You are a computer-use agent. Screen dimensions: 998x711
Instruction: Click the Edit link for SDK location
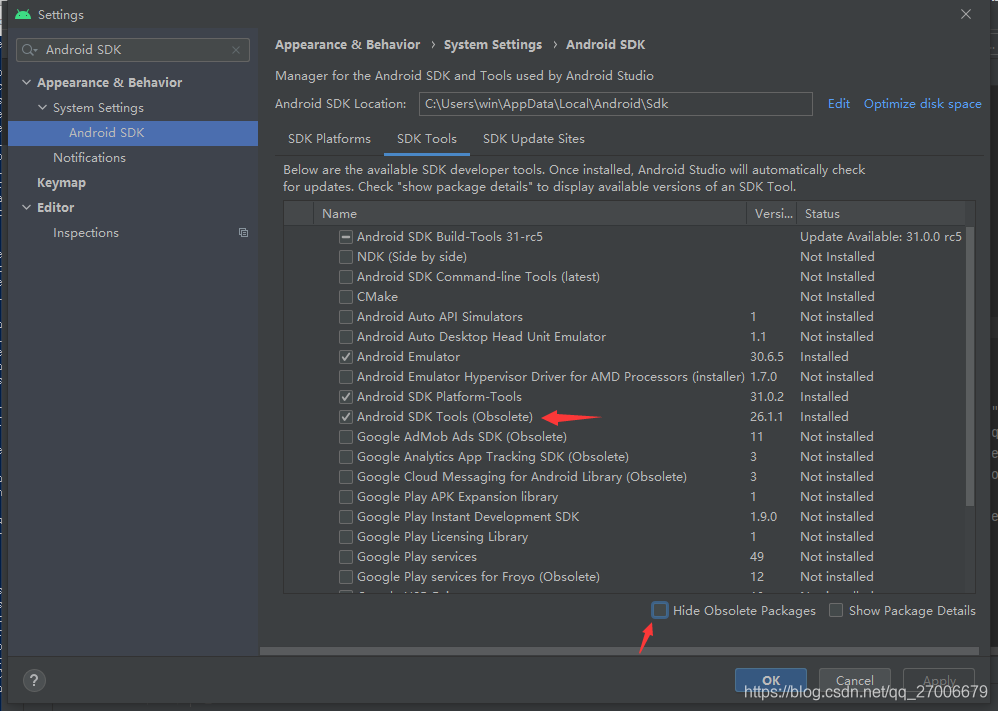pyautogui.click(x=838, y=104)
